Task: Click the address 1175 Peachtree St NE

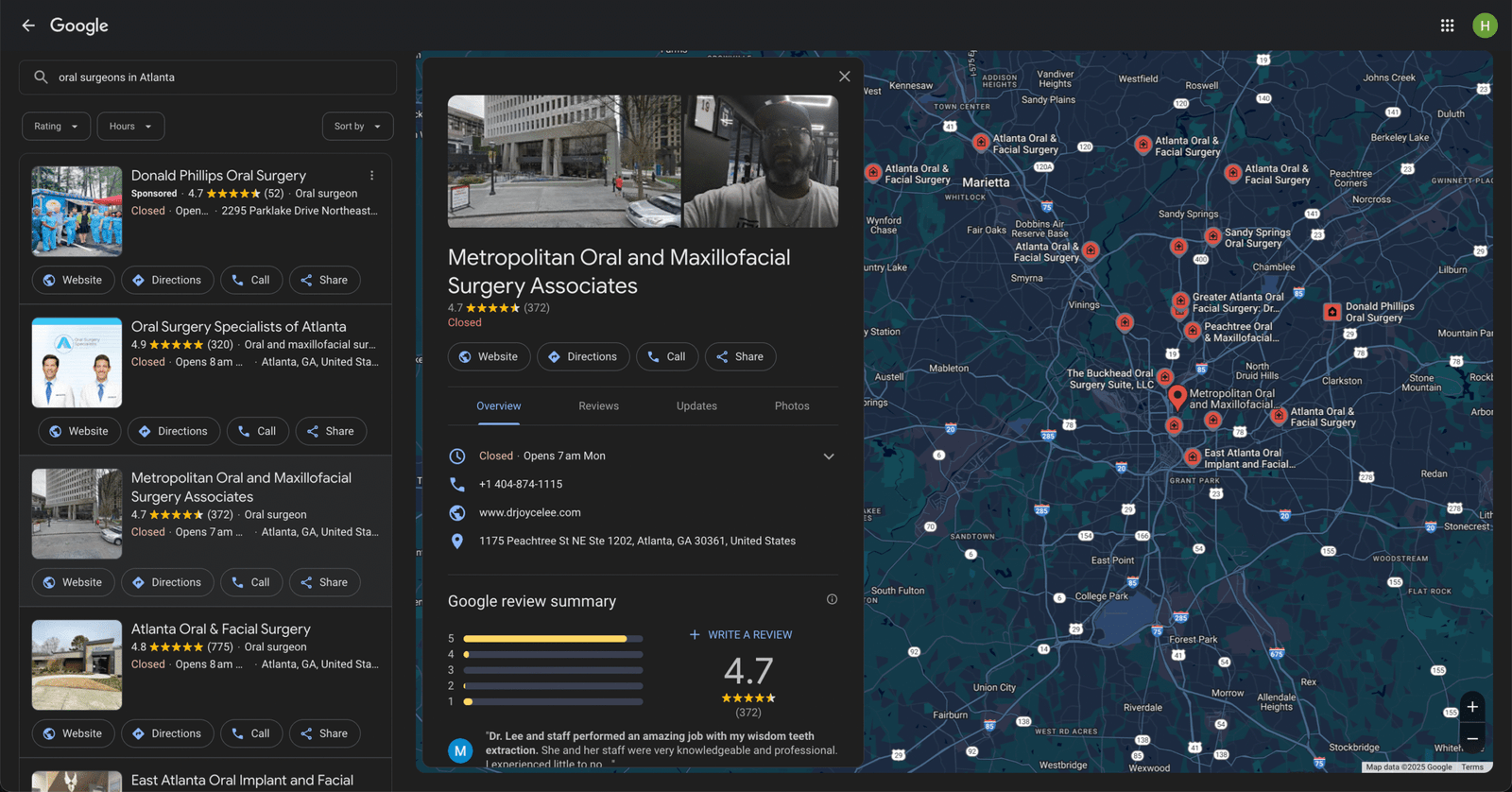Action: click(x=637, y=541)
